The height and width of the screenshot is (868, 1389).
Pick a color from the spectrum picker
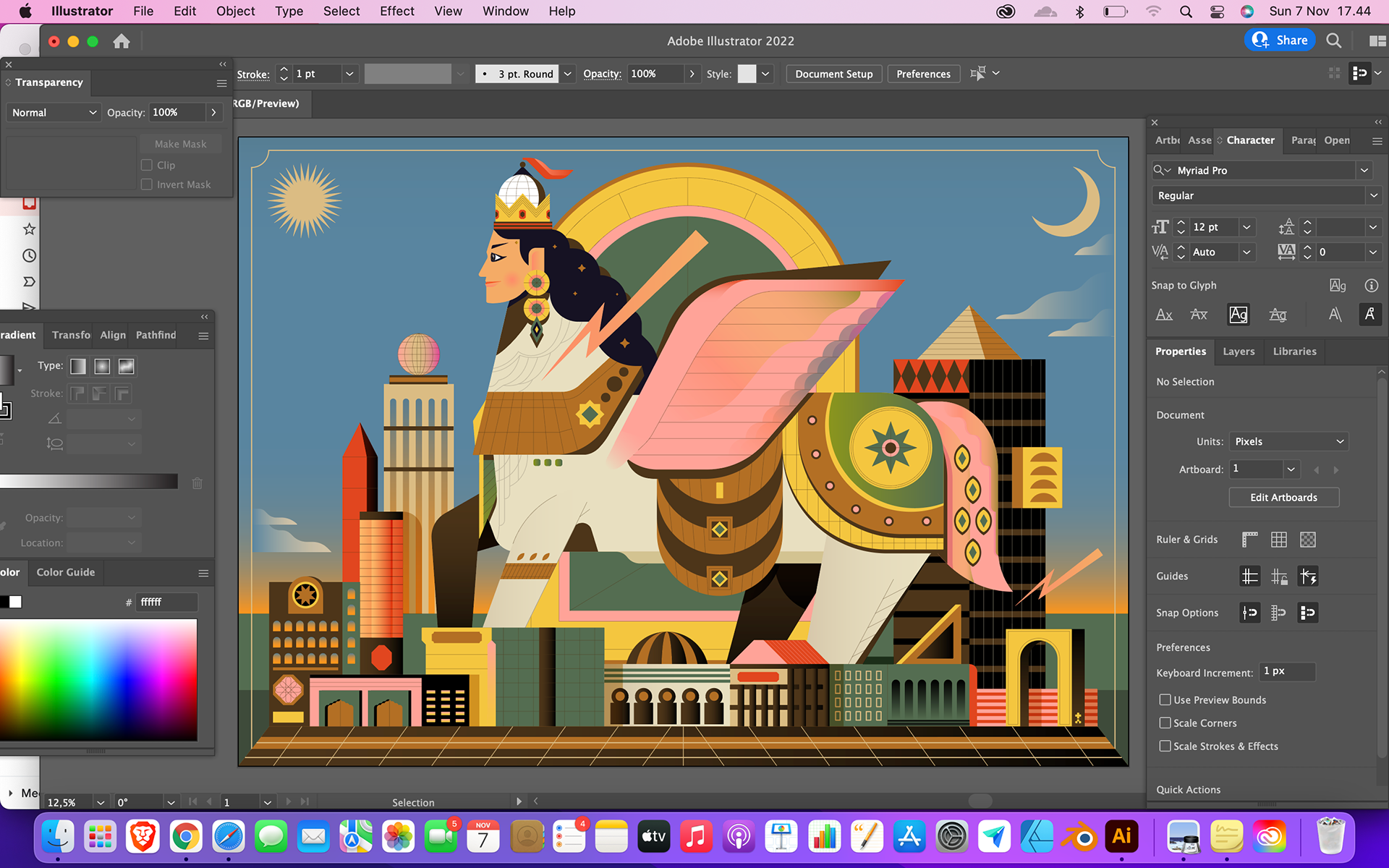click(98, 680)
